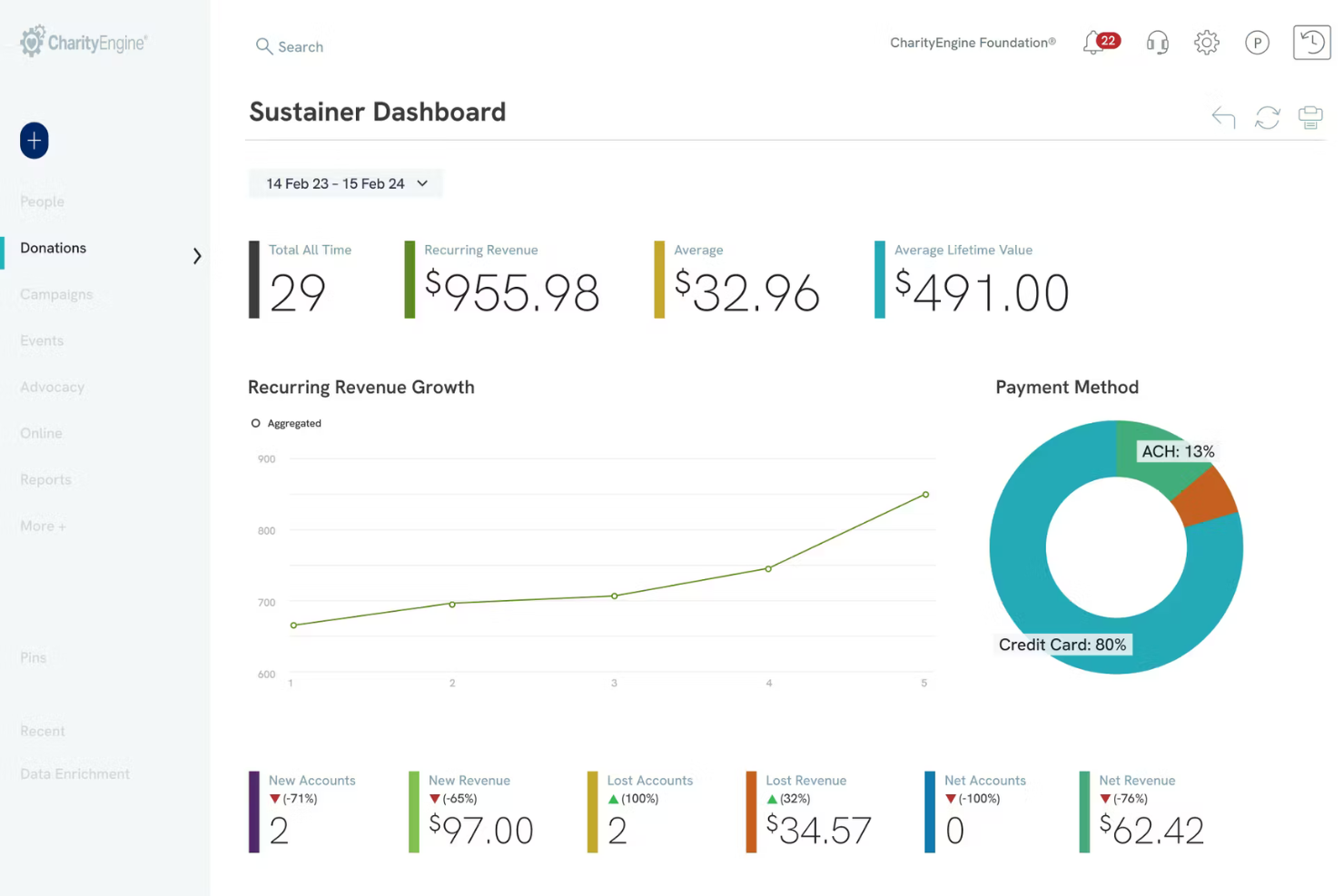Click inside the Search field
1344x896 pixels.
pos(301,46)
